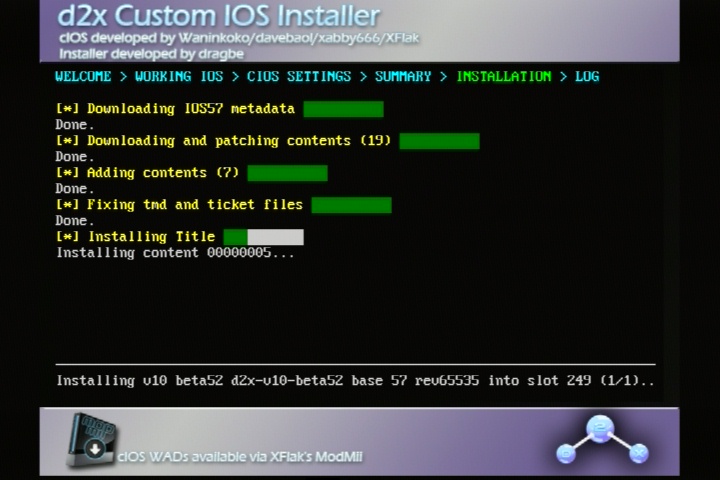Click the cIOS developers credit line
The image size is (720, 480).
click(x=239, y=38)
